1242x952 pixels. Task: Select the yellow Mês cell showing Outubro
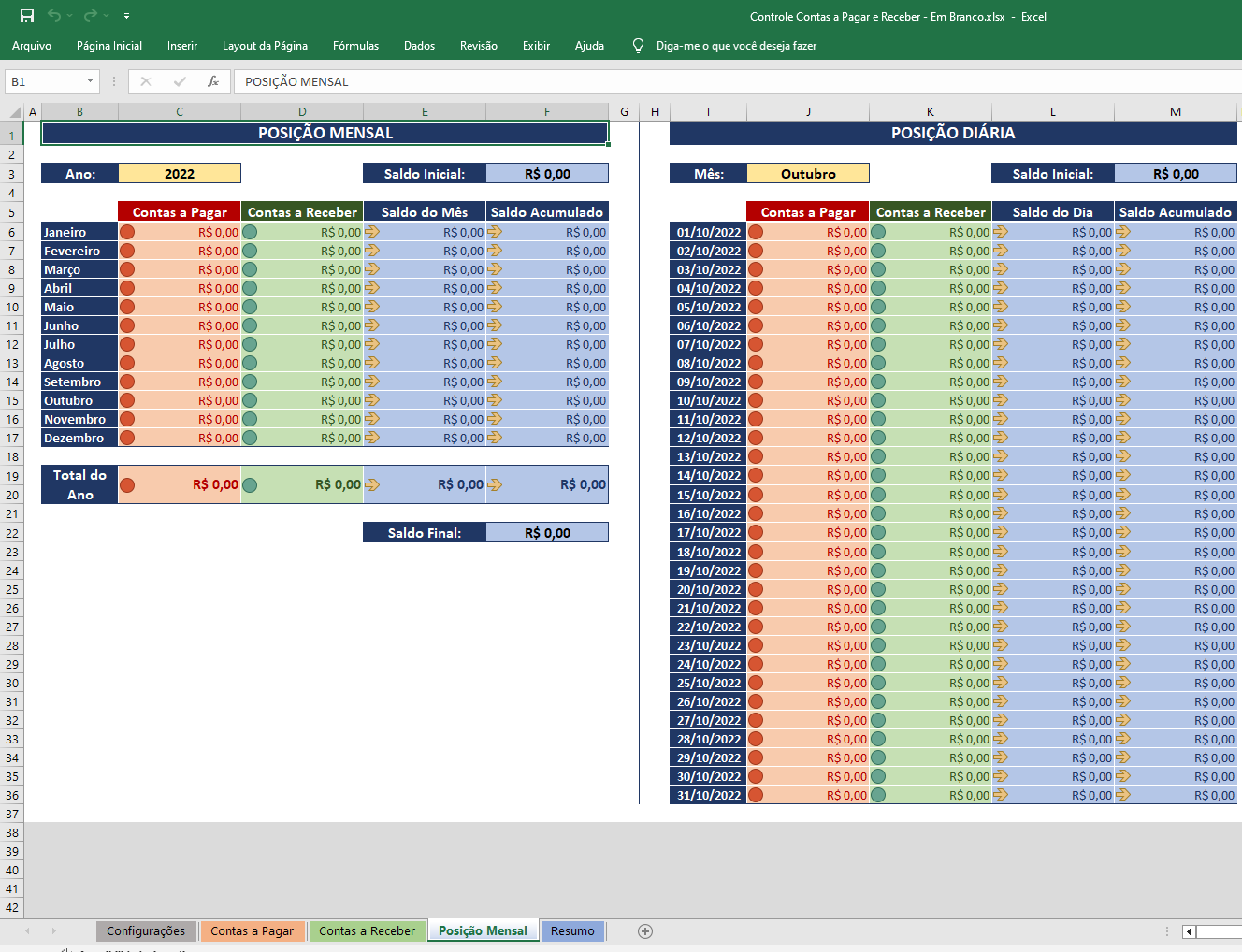[x=808, y=174]
